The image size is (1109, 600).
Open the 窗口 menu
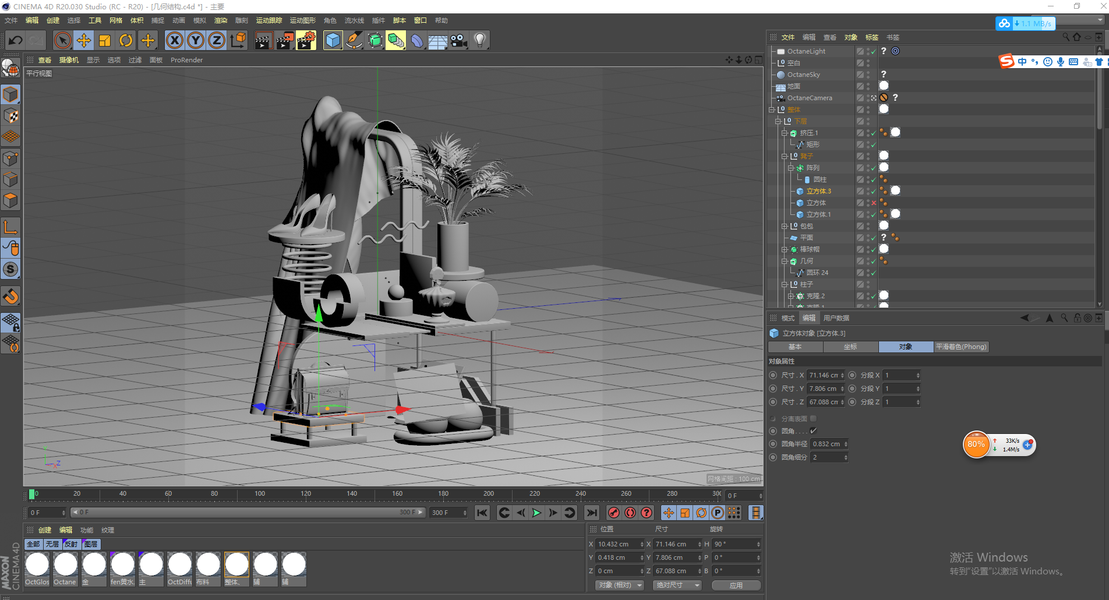(420, 21)
